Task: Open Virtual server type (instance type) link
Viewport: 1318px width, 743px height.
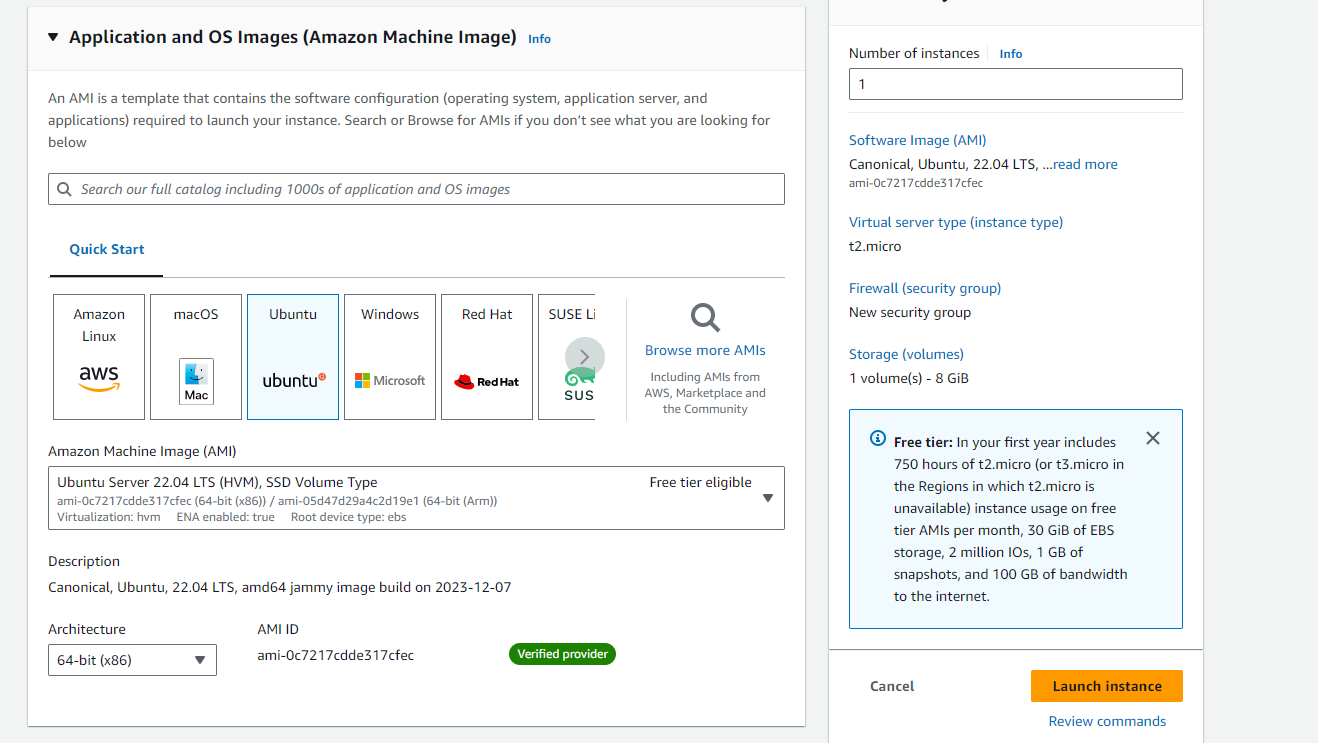Action: click(x=956, y=222)
